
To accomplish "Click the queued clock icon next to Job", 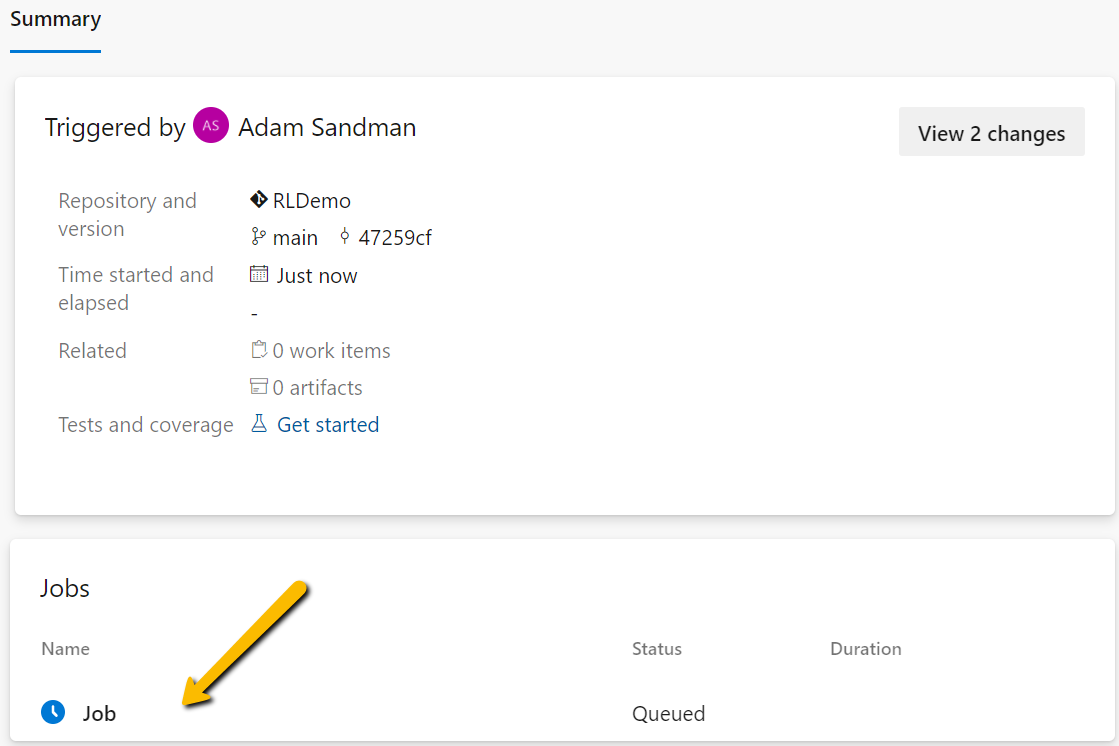I will tap(53, 712).
